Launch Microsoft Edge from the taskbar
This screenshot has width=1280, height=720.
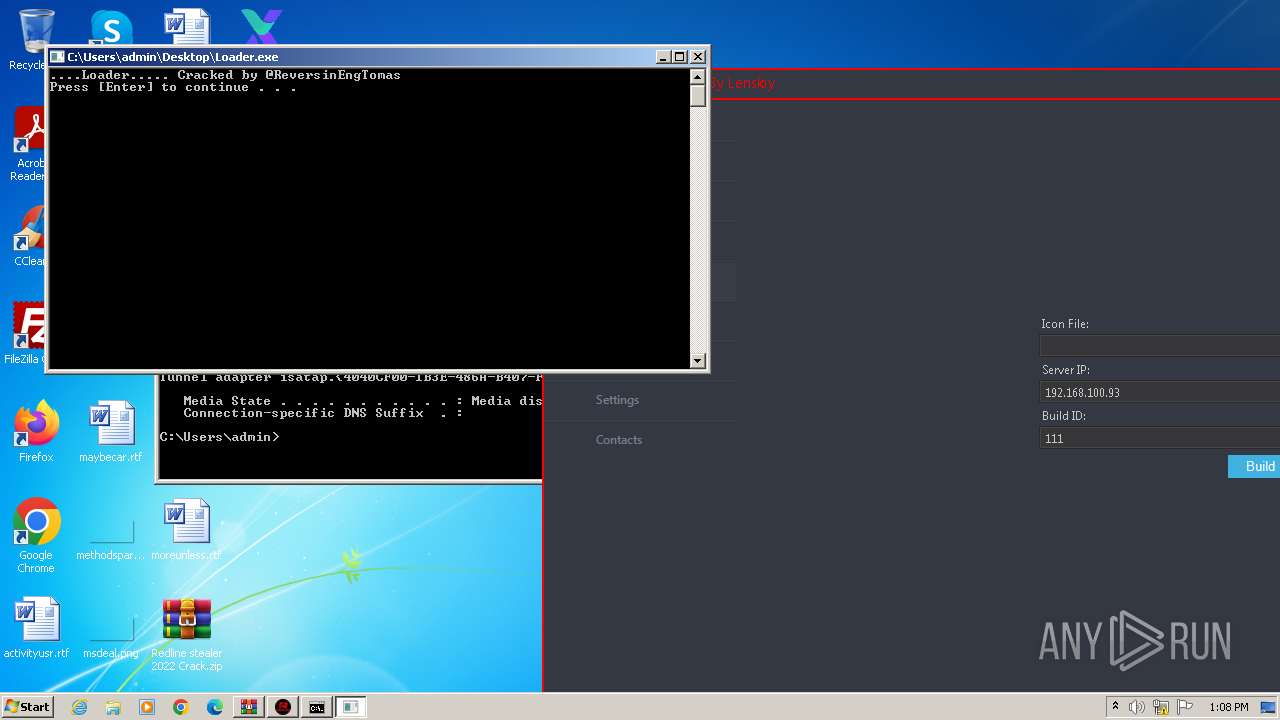[x=215, y=707]
